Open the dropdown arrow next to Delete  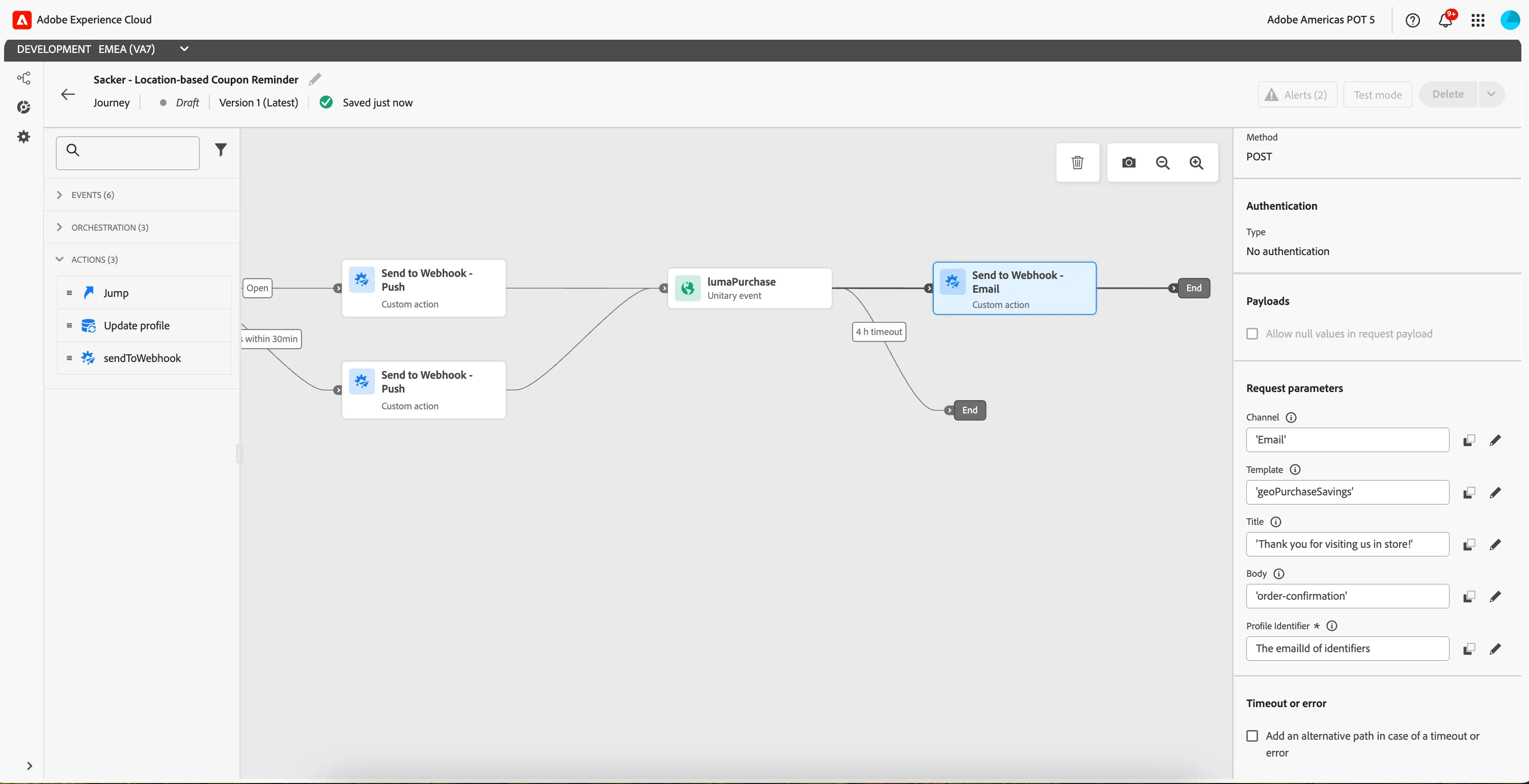pos(1491,94)
